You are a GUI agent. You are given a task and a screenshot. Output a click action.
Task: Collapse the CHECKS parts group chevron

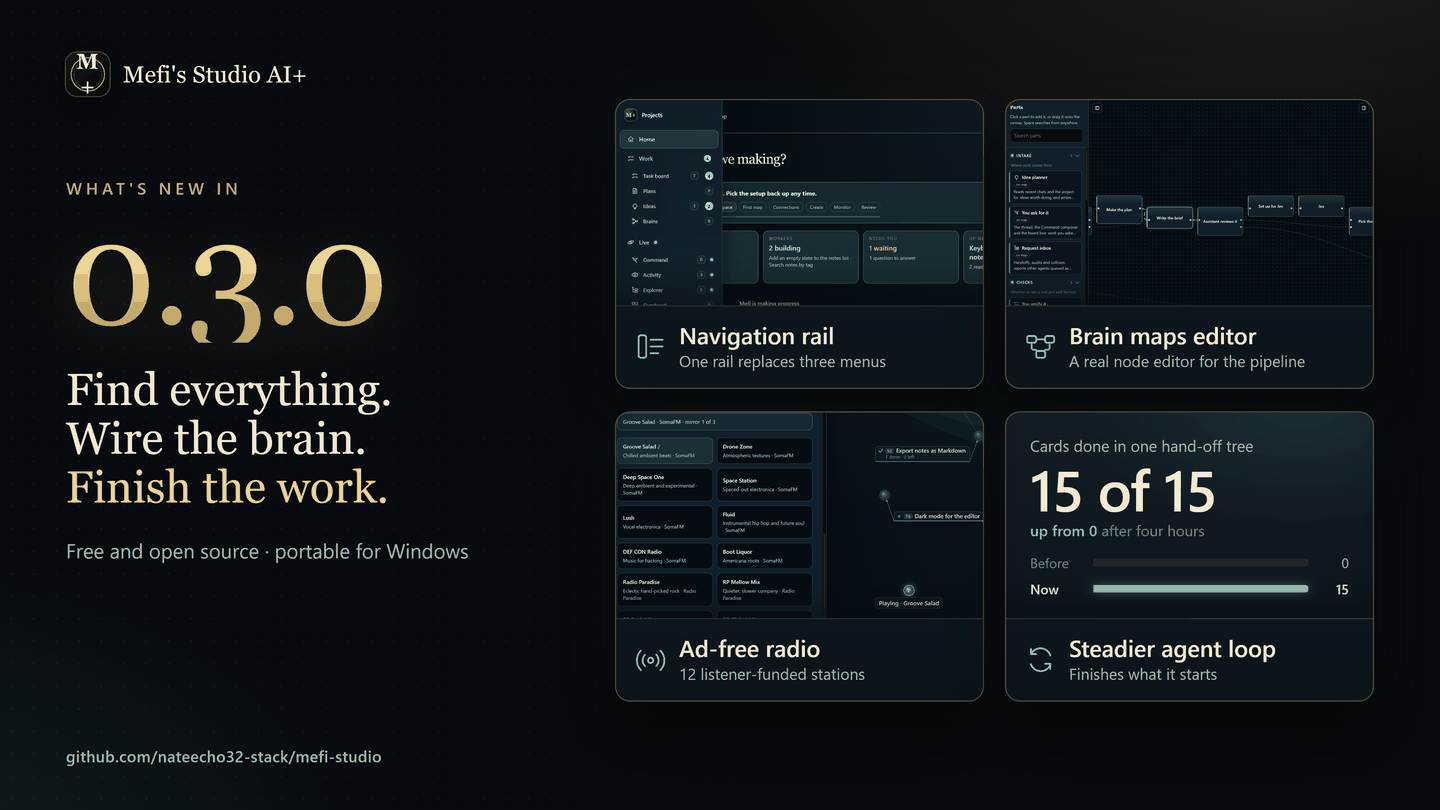[x=1077, y=283]
